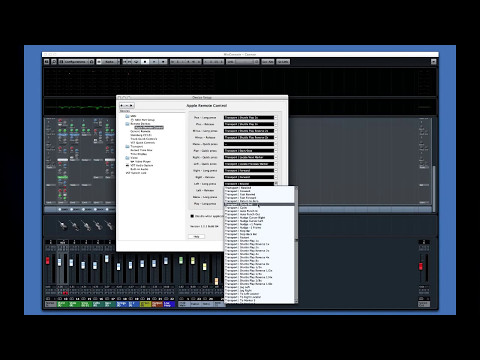The width and height of the screenshot is (480, 360).
Task: Click the gray leftmost channel name label
Action: tap(50, 304)
